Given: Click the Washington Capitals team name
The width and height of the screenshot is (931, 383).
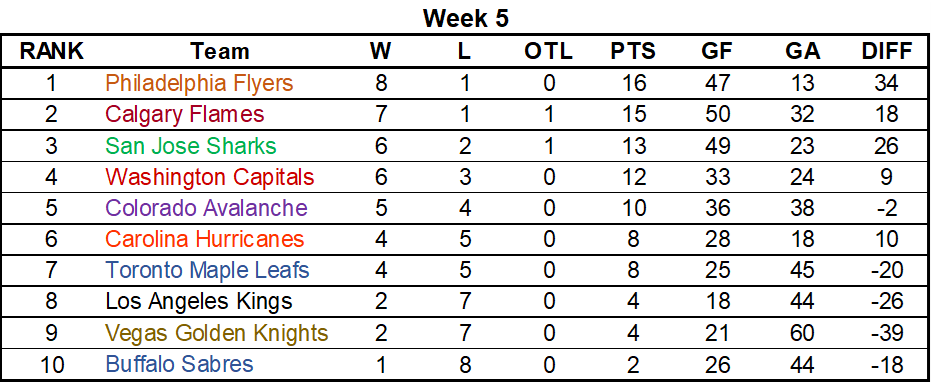Looking at the screenshot, I should pos(210,177).
